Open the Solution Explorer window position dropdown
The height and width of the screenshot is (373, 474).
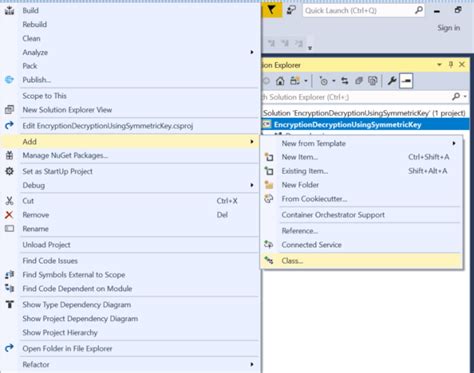[x=439, y=64]
